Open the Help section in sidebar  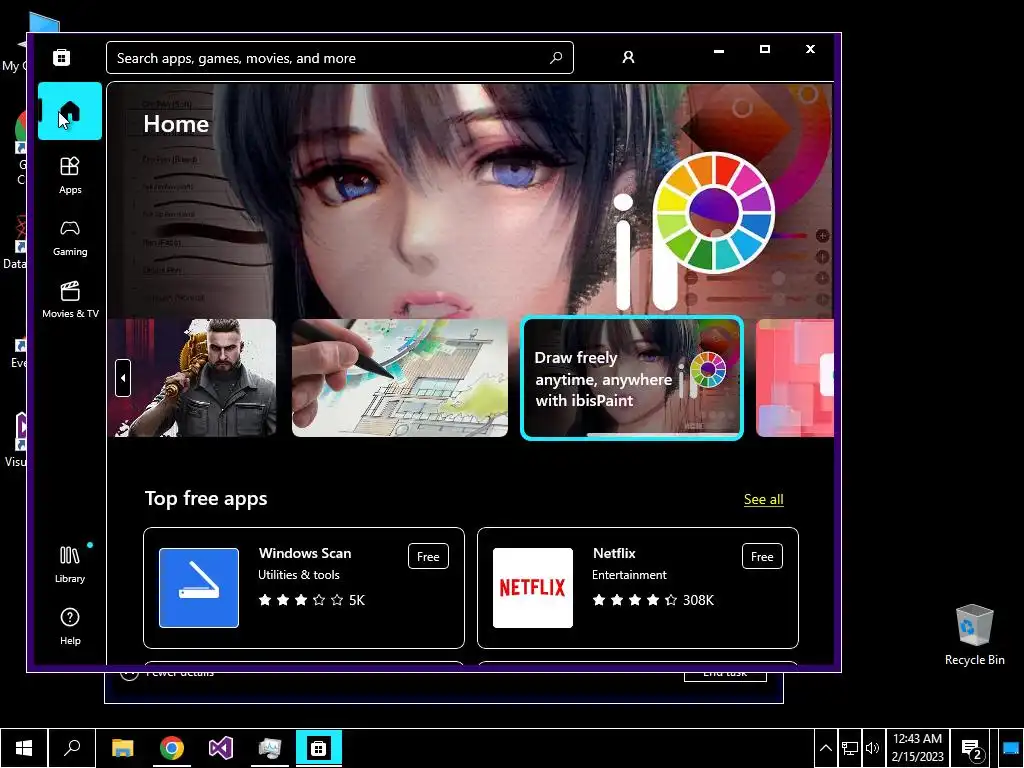pyautogui.click(x=70, y=626)
